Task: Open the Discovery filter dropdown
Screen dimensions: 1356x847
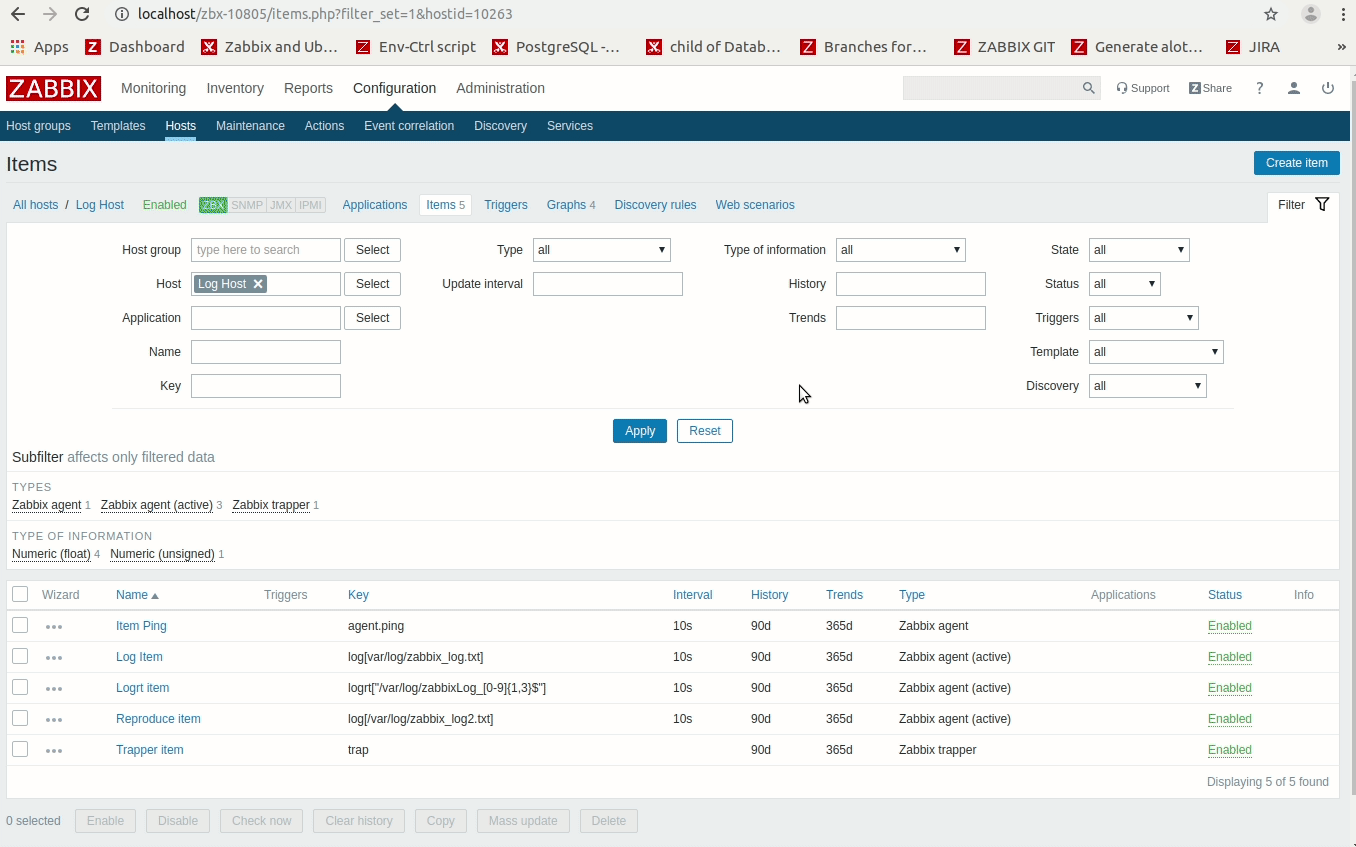Action: (x=1148, y=386)
